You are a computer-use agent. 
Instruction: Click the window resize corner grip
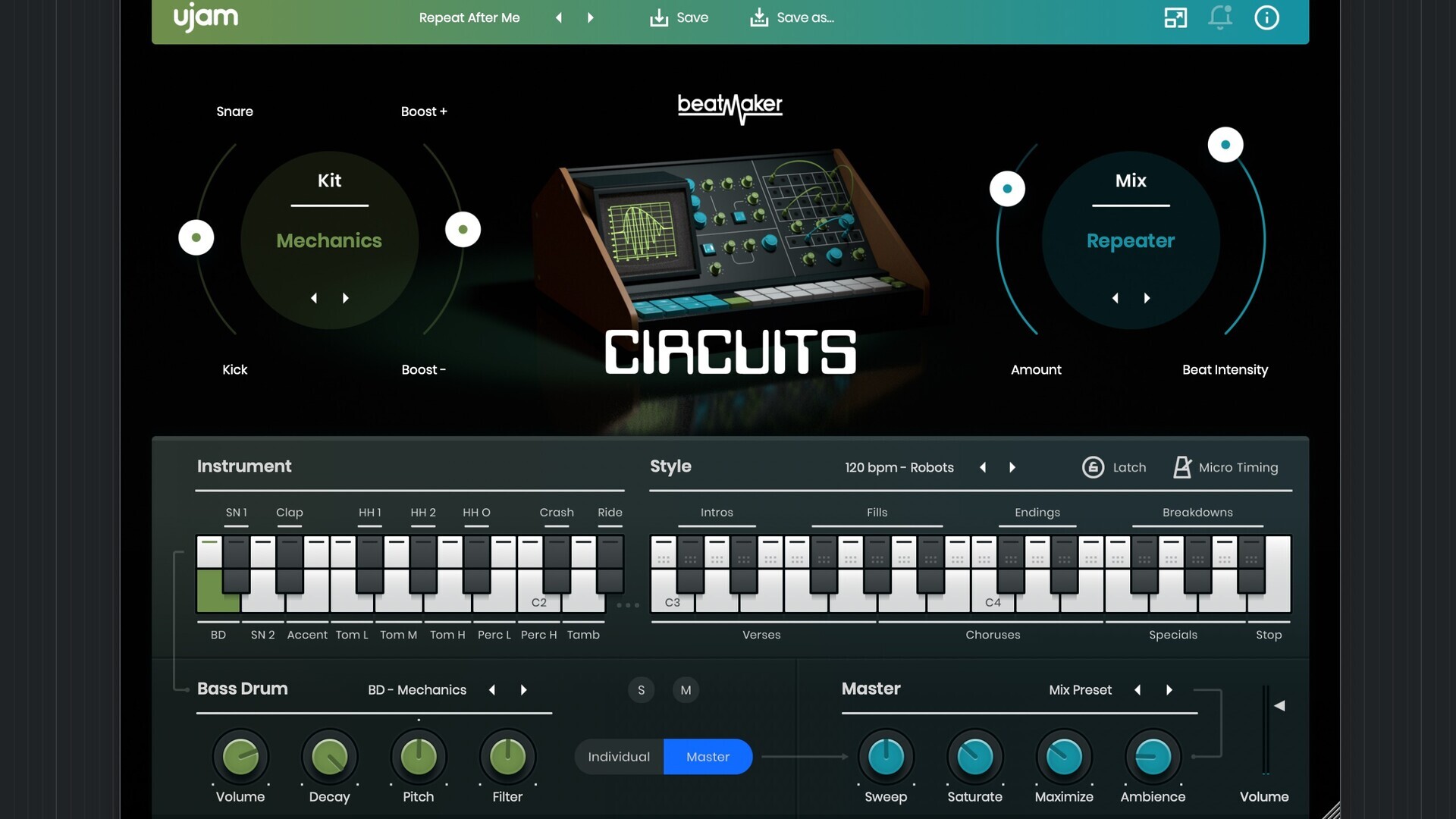tap(1331, 810)
